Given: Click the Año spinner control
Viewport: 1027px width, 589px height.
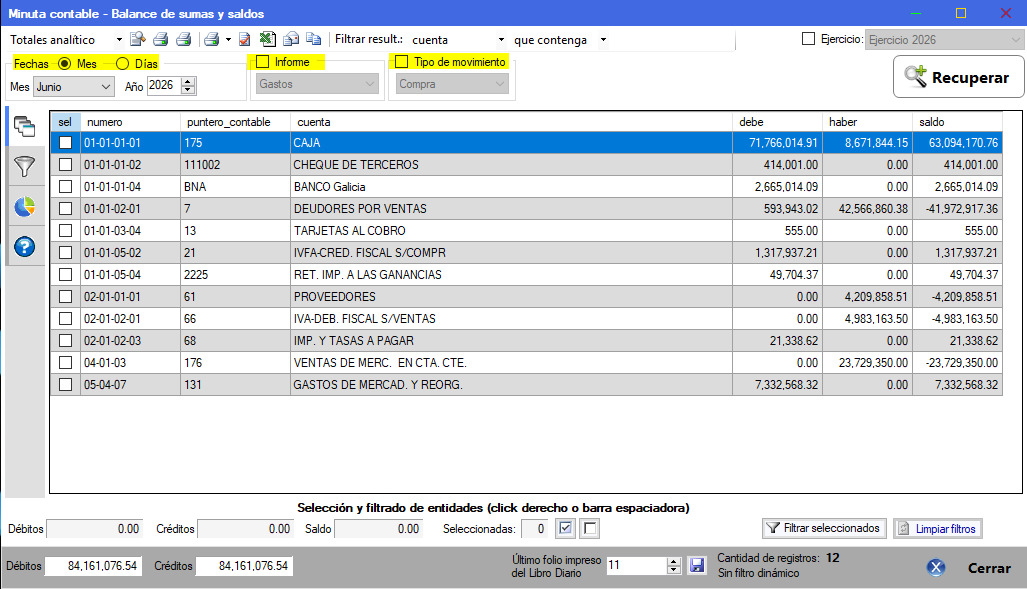Looking at the screenshot, I should (189, 85).
